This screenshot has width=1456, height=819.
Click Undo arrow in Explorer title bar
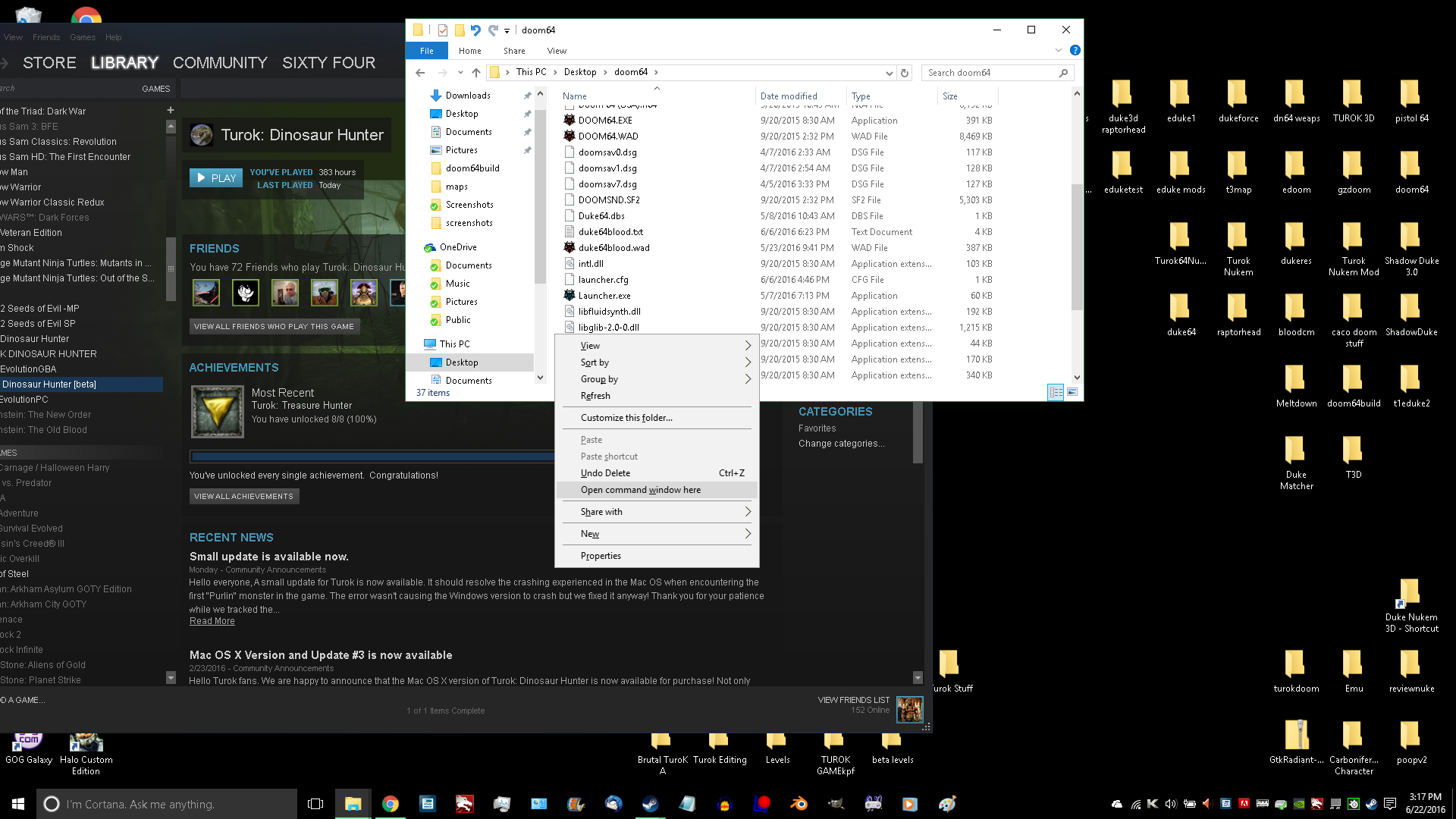475,30
